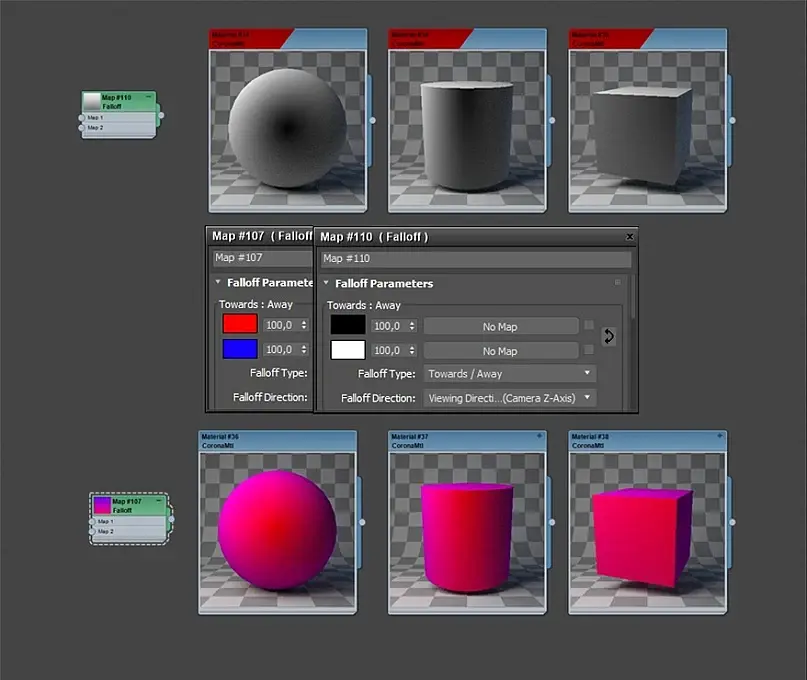Enable the second map checkbox in Map #110 panel
The image size is (807, 680).
pos(589,350)
